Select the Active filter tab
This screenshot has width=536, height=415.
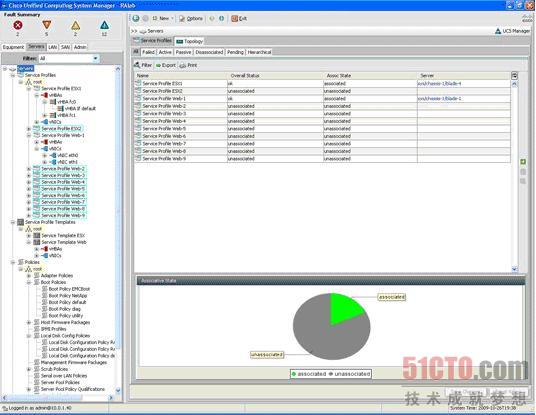[165, 52]
